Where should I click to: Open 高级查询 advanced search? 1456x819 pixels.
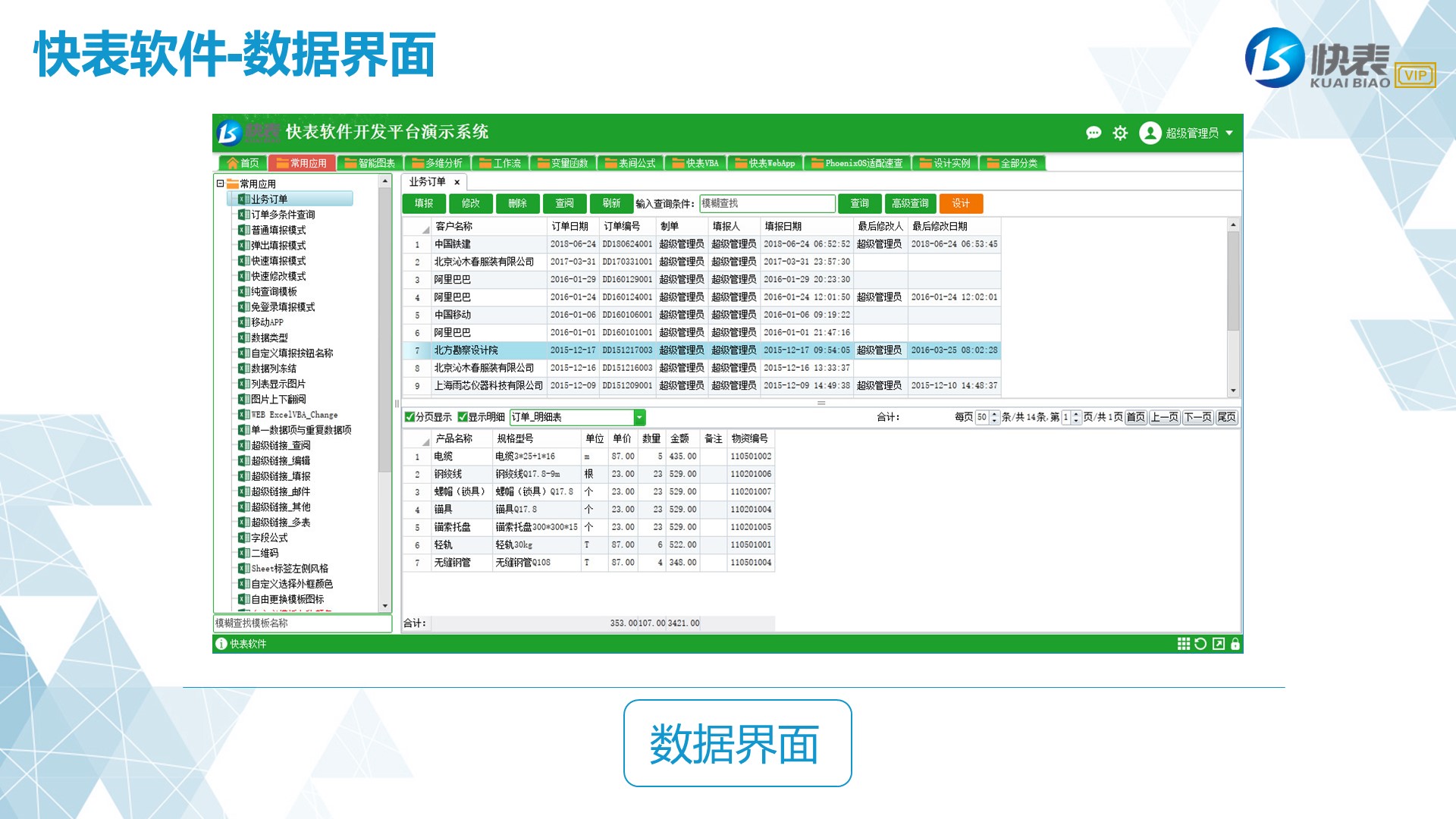[x=910, y=203]
